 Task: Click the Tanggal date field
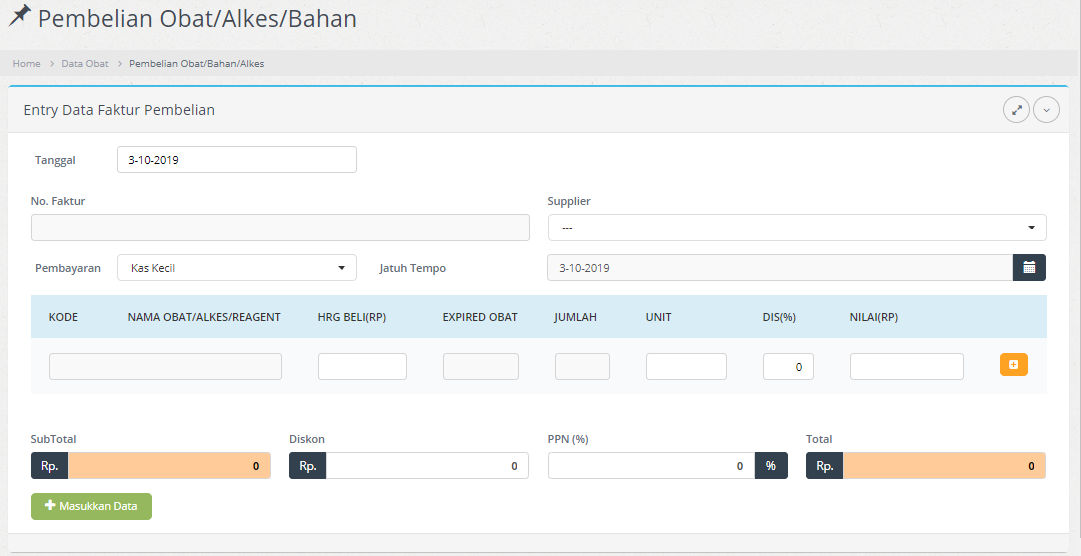tap(236, 160)
